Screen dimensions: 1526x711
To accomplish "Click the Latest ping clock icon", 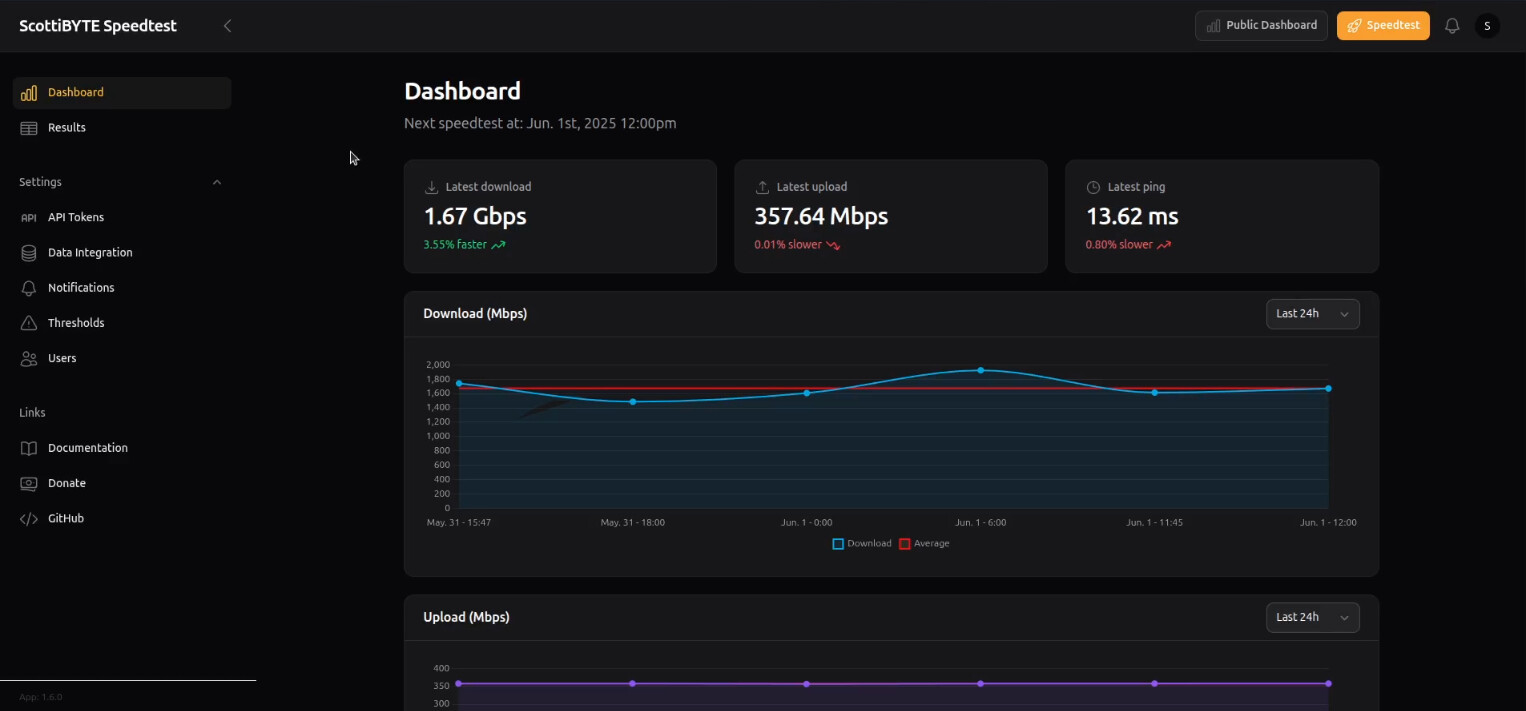I will pyautogui.click(x=1093, y=187).
